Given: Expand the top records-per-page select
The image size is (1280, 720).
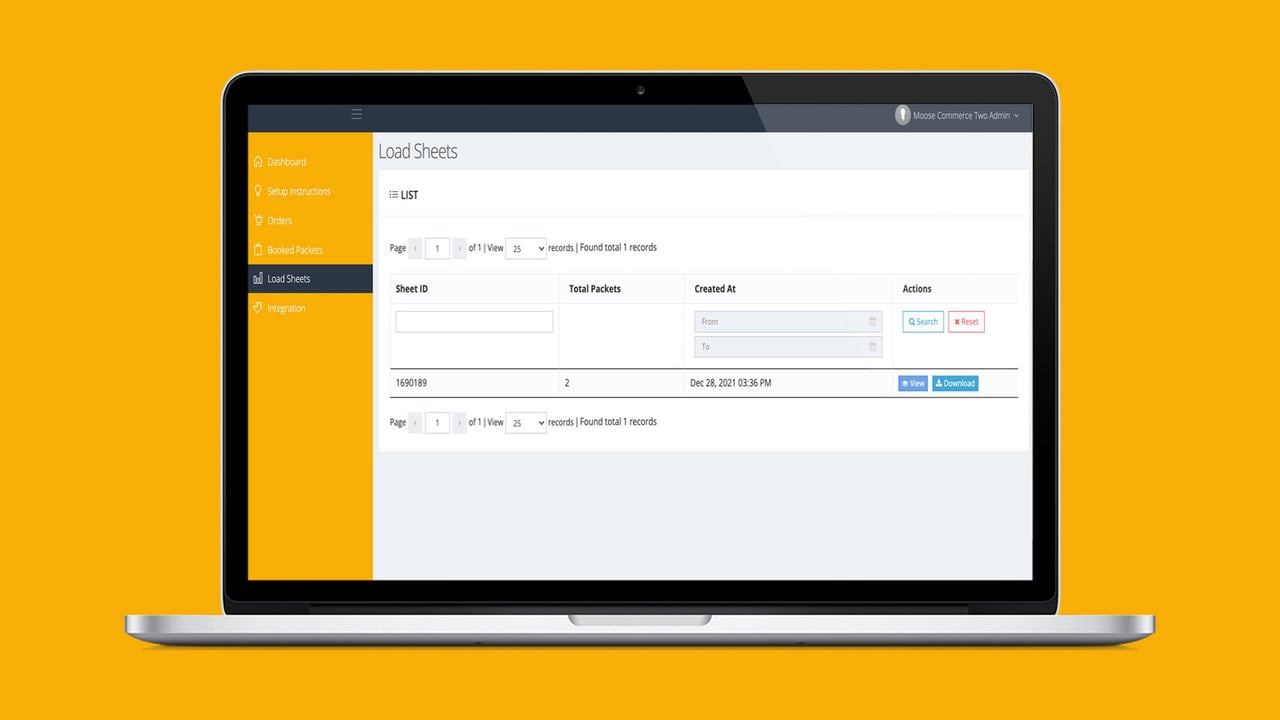Looking at the screenshot, I should (526, 248).
